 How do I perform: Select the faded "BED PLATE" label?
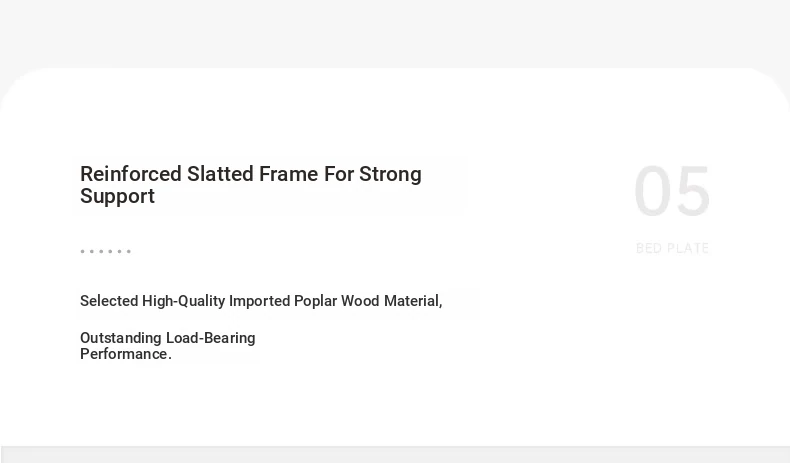(673, 248)
